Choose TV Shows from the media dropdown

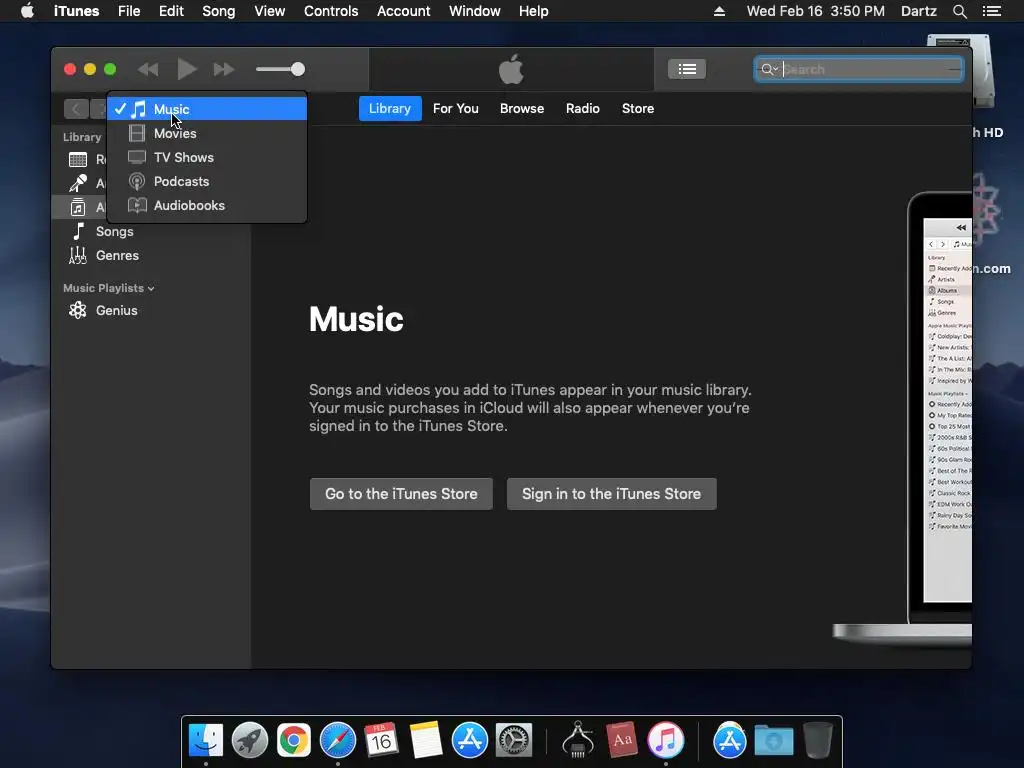(x=207, y=157)
